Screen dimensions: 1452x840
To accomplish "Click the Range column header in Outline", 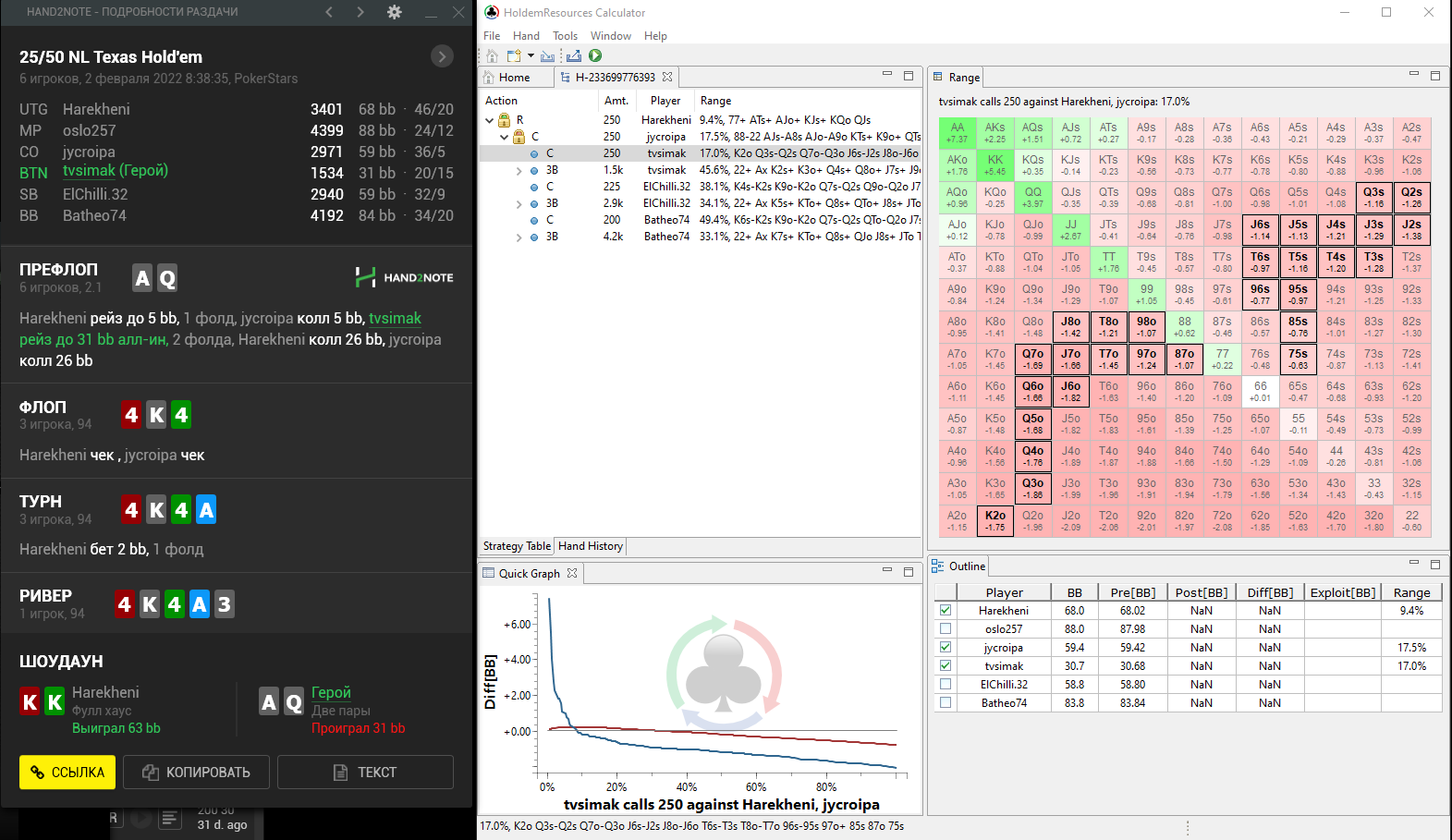I will (x=1411, y=592).
